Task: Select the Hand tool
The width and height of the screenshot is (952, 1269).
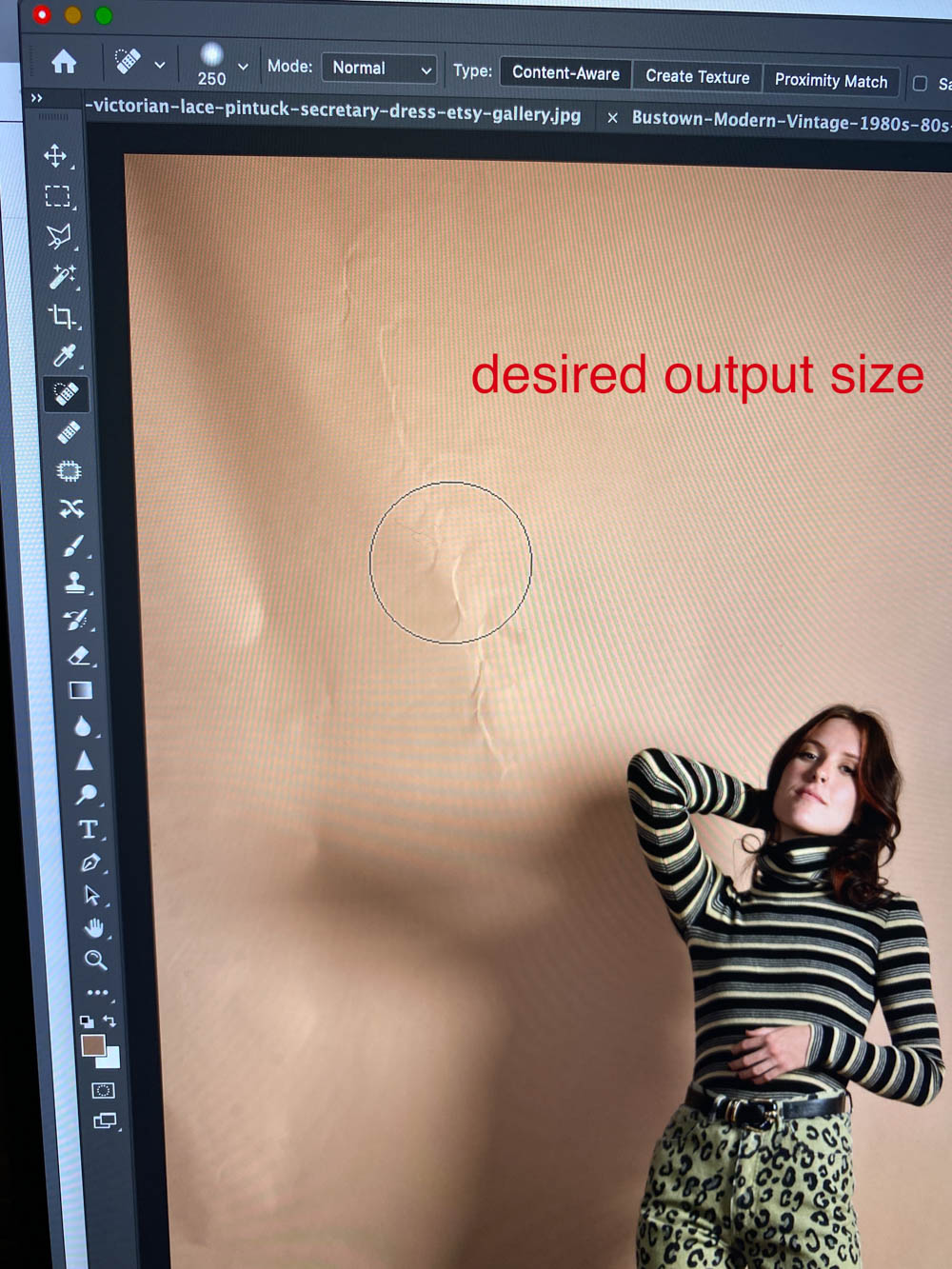Action: [93, 927]
